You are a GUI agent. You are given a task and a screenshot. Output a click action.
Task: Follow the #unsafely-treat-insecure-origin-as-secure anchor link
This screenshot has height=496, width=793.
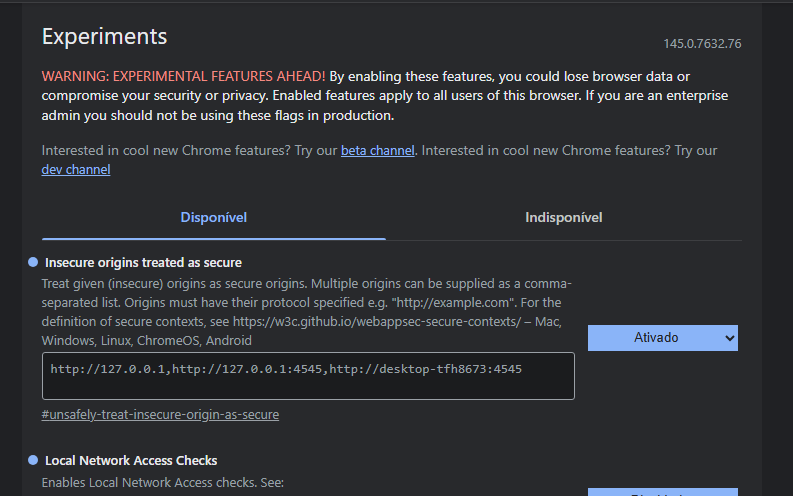point(160,414)
